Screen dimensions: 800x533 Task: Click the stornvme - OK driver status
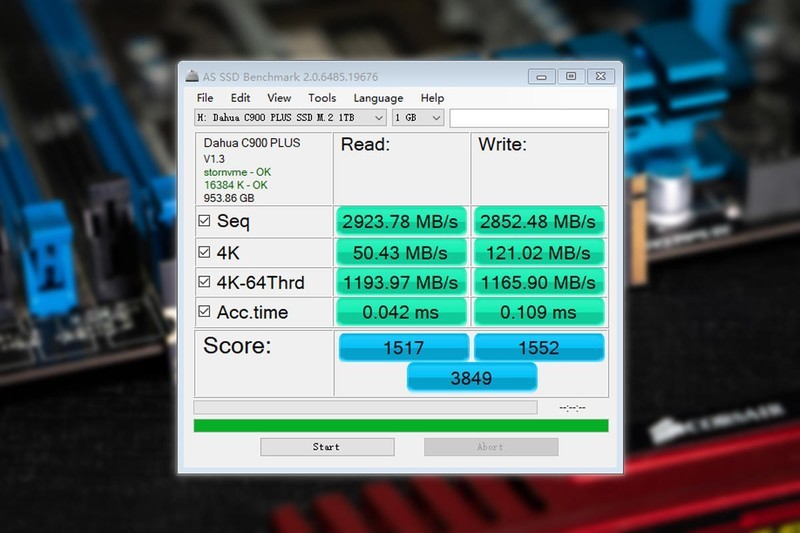click(x=237, y=172)
